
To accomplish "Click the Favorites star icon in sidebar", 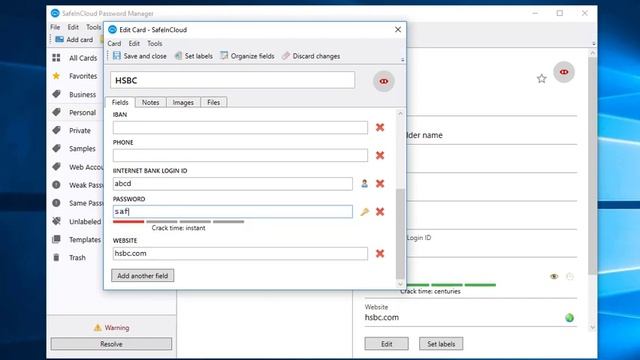I will click(56, 76).
